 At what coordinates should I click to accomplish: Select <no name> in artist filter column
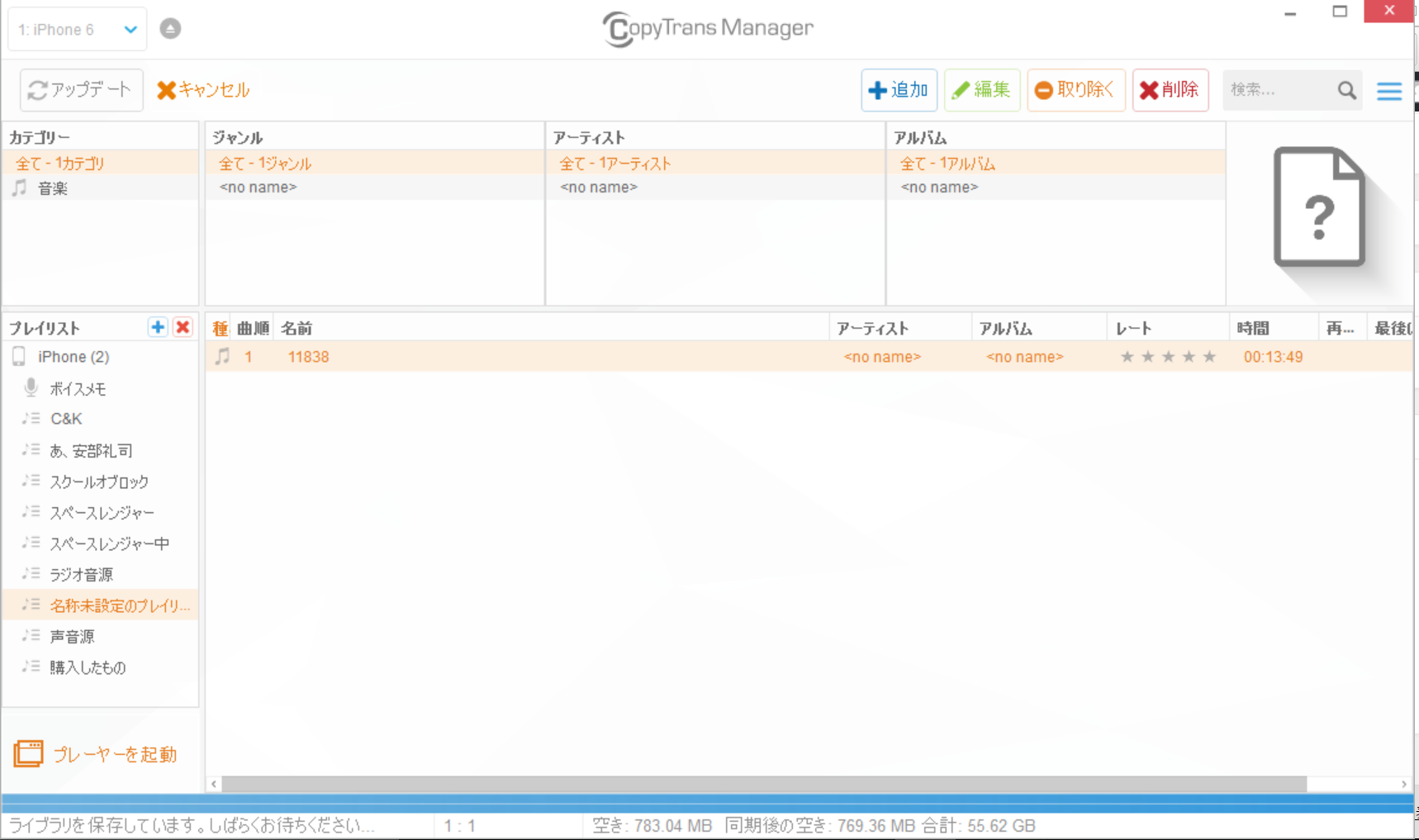pos(715,187)
